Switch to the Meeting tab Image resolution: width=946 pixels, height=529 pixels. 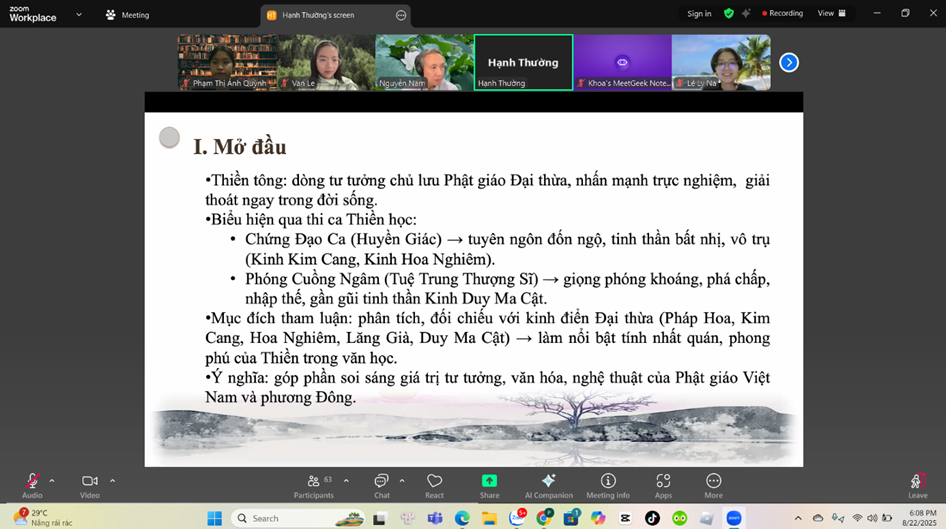click(x=127, y=15)
